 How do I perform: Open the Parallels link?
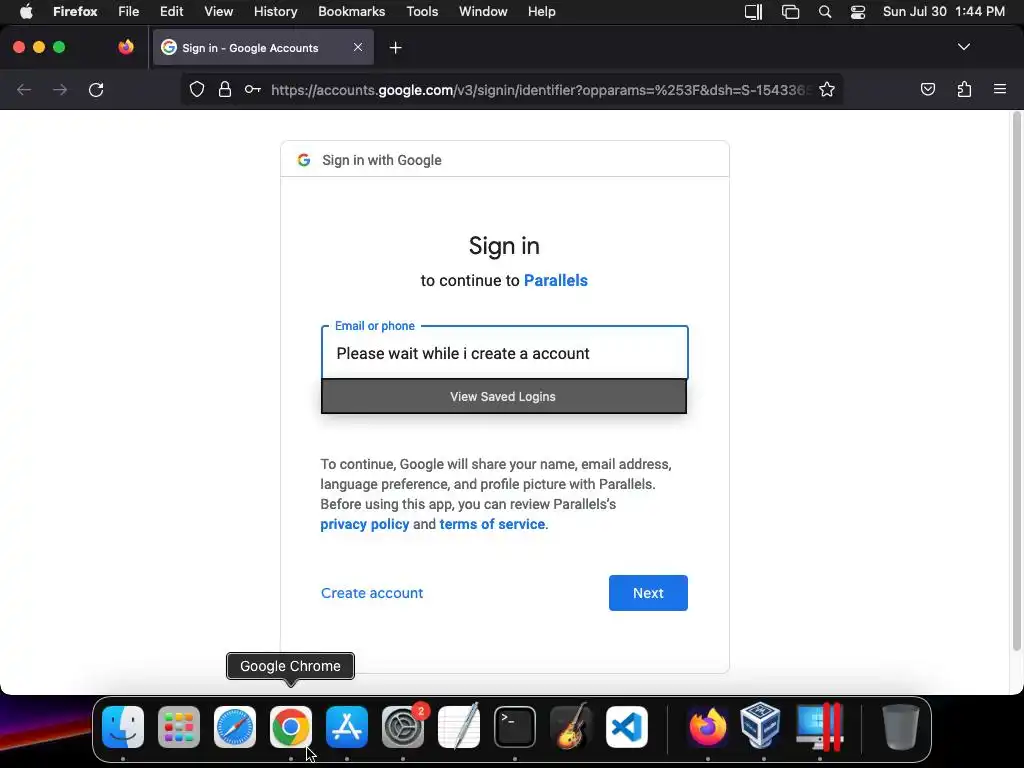(x=556, y=280)
